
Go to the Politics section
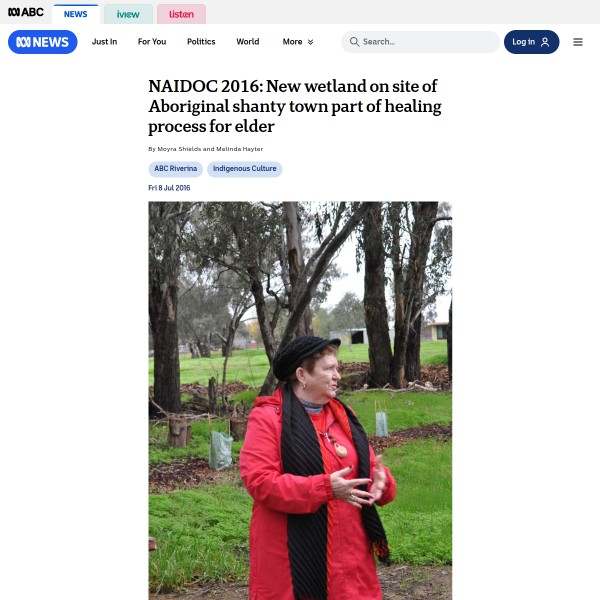click(x=201, y=42)
